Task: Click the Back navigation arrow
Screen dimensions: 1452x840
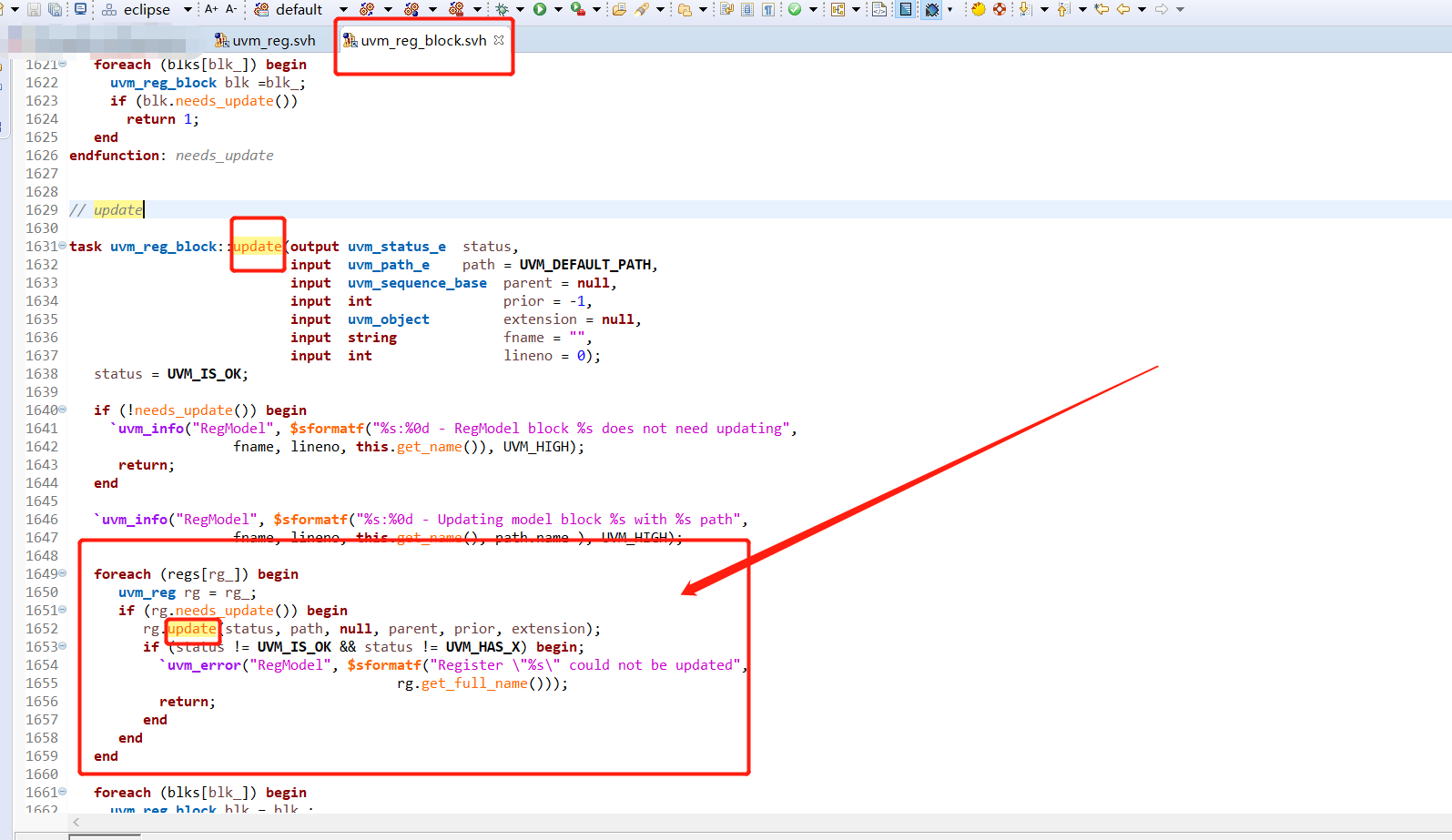Action: 1123,9
